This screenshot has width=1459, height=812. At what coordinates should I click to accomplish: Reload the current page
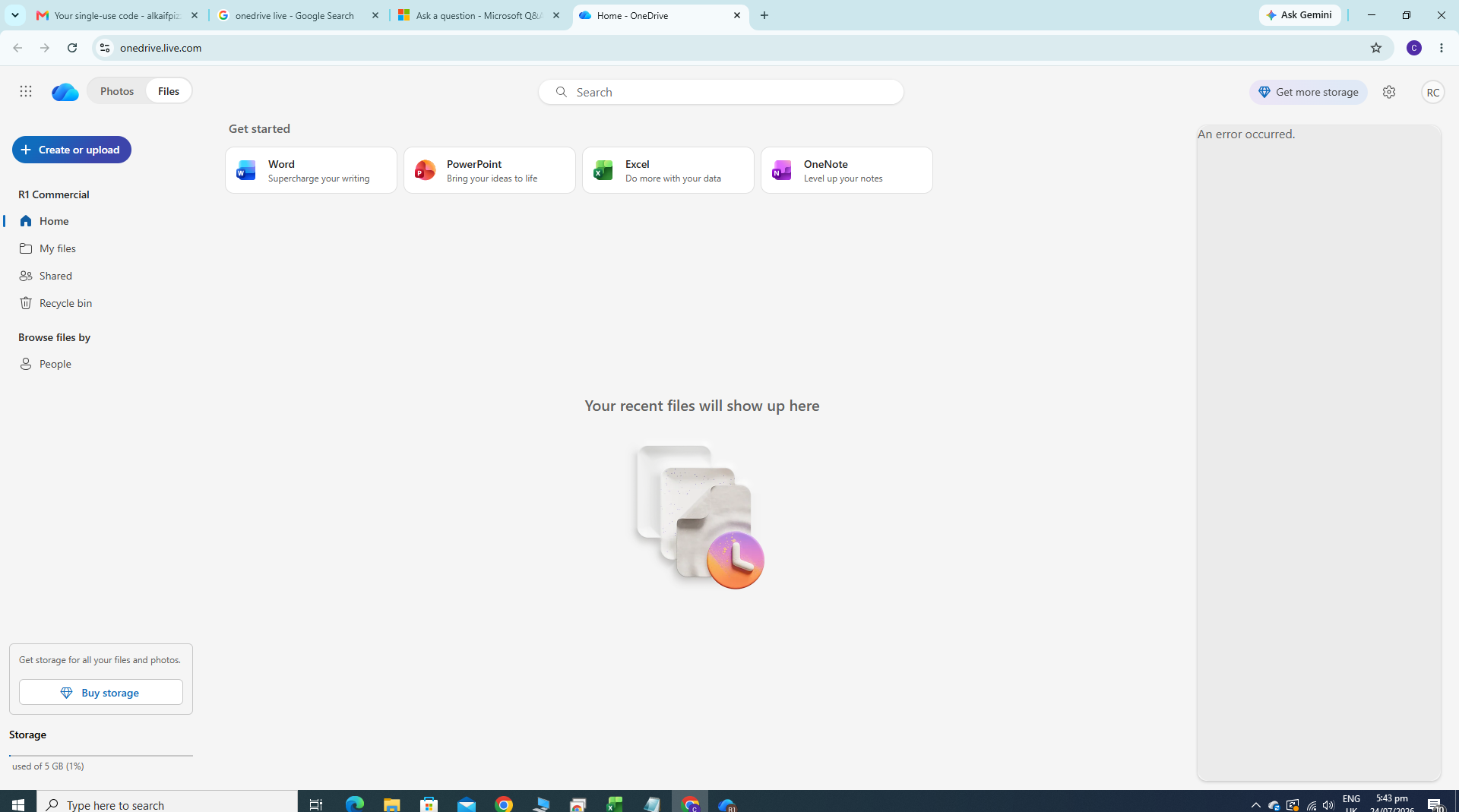(x=72, y=48)
